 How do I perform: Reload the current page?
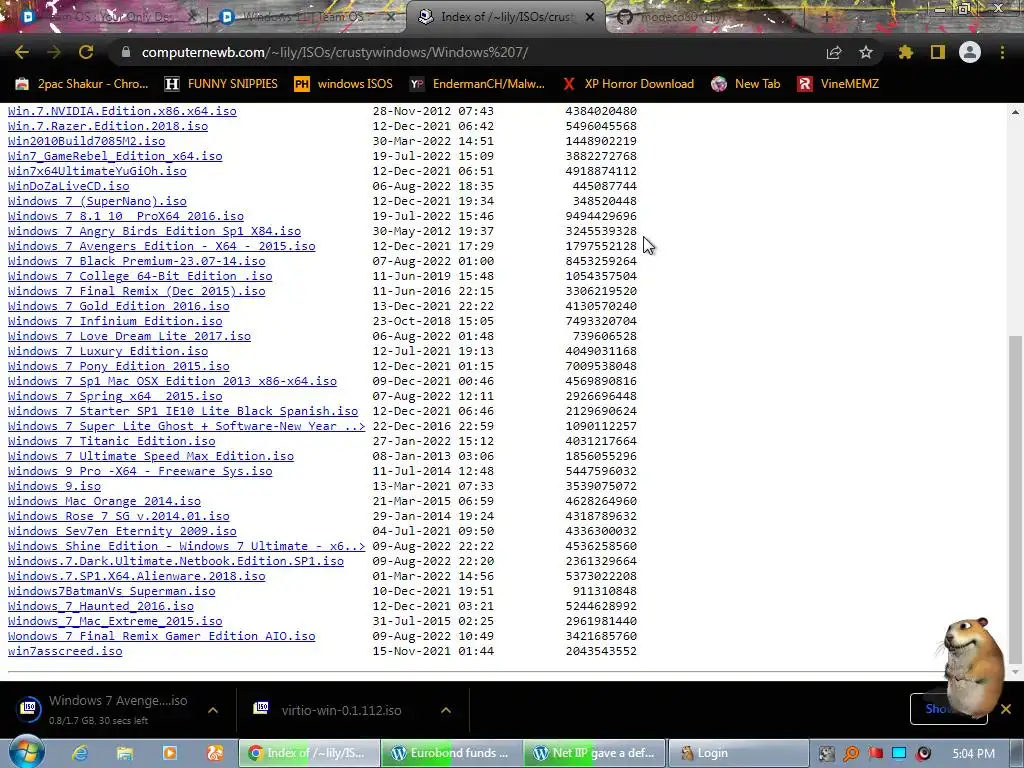tap(86, 52)
